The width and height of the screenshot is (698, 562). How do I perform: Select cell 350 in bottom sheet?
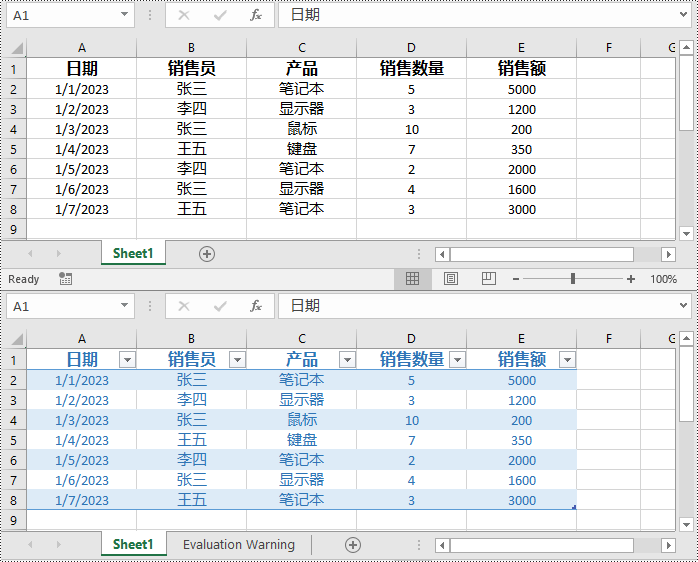click(x=522, y=440)
